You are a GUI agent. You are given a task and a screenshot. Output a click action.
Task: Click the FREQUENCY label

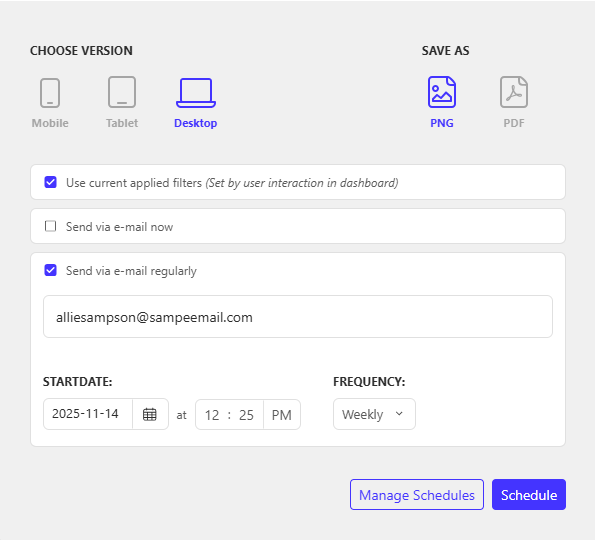click(x=369, y=381)
